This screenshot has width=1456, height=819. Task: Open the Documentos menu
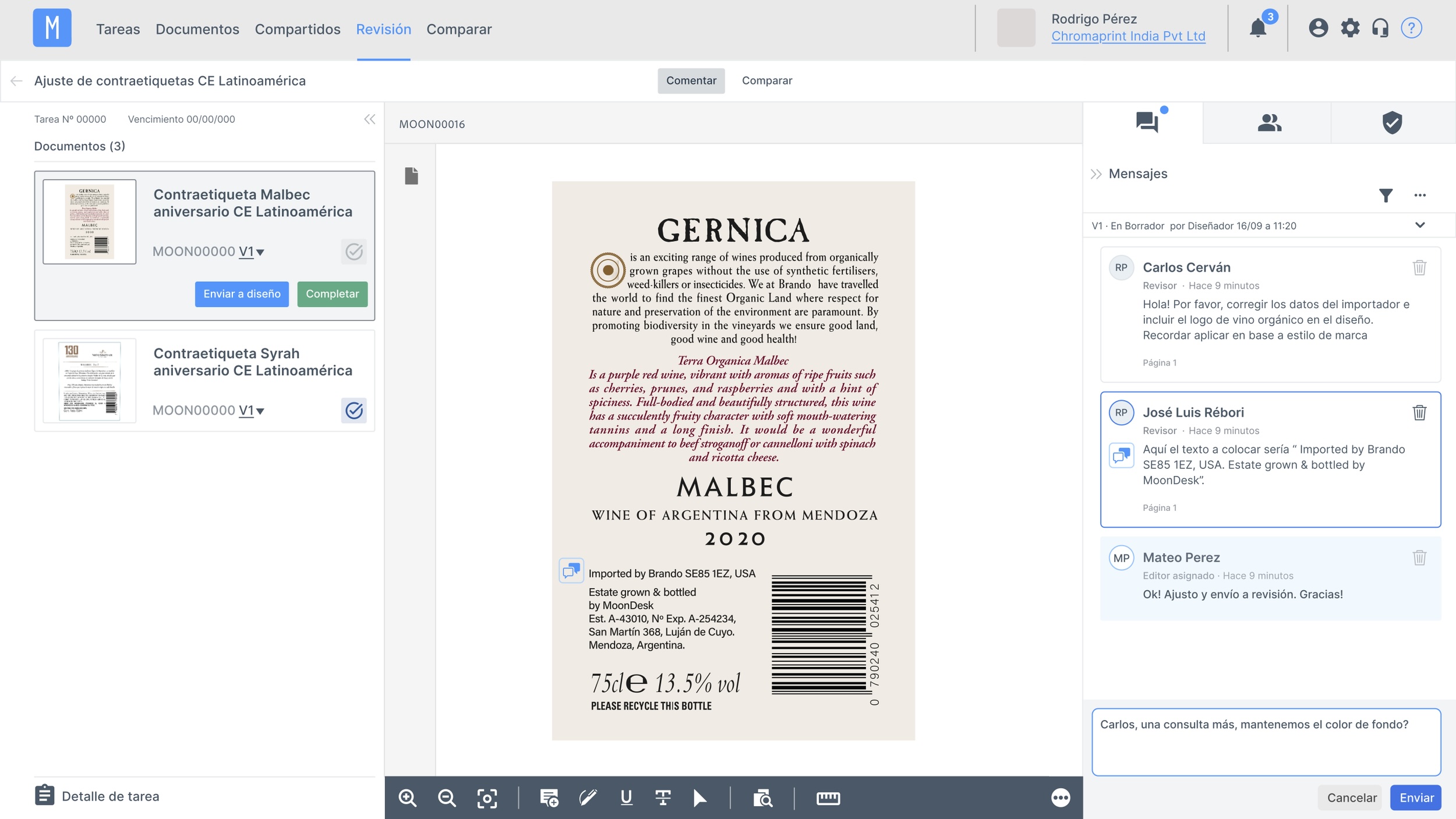click(197, 29)
